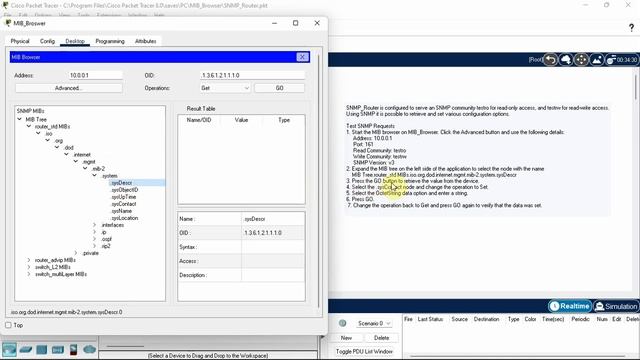
Task: Click the Realtime mode clock icon
Action: pos(554,306)
